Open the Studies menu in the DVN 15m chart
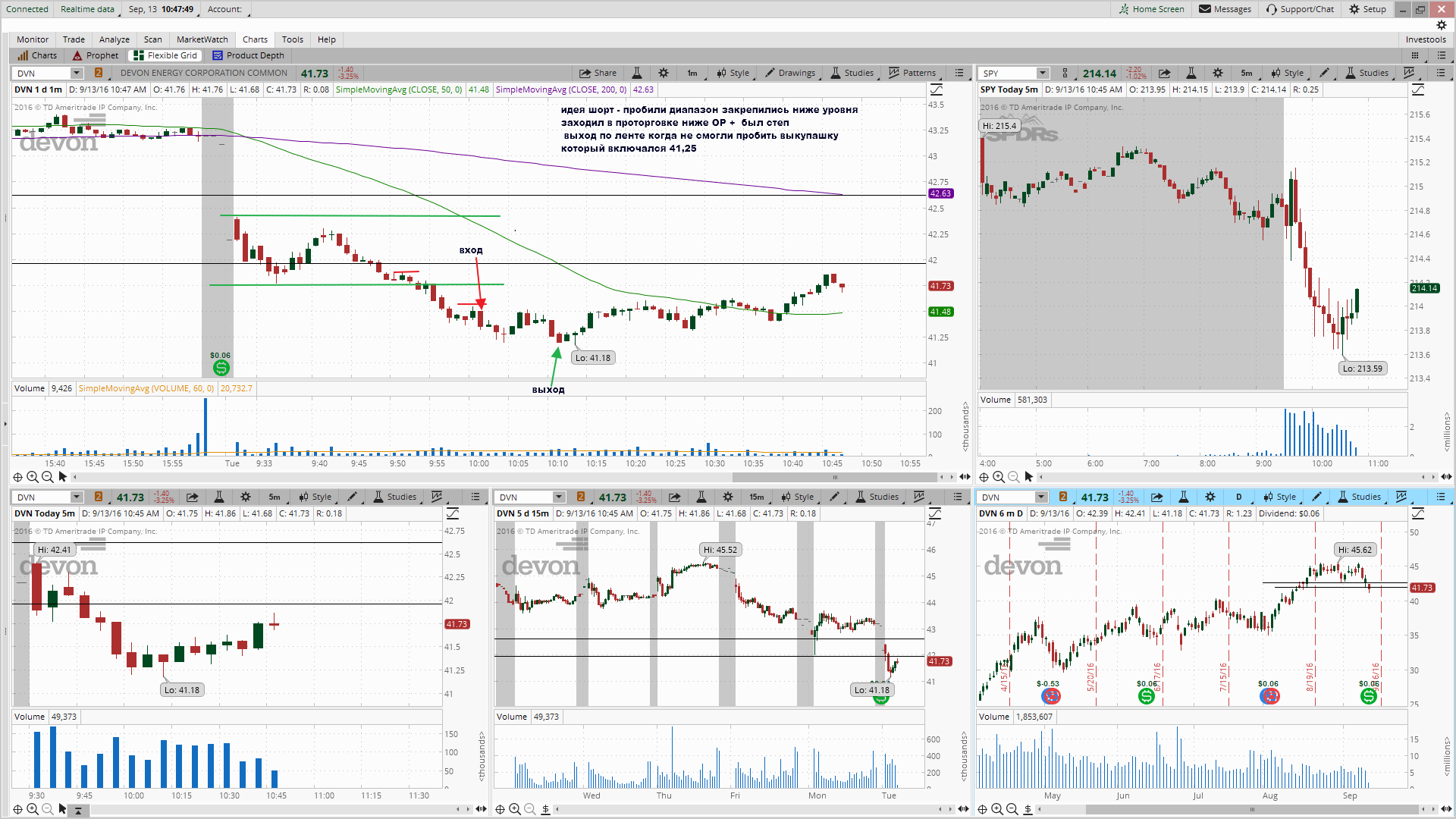This screenshot has height=819, width=1456. coord(877,497)
